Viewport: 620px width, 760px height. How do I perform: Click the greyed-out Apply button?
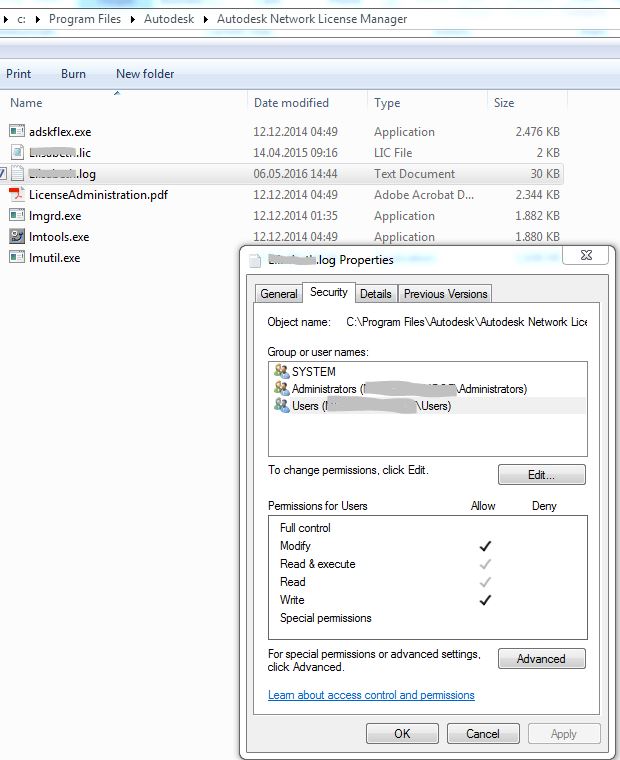tap(564, 734)
